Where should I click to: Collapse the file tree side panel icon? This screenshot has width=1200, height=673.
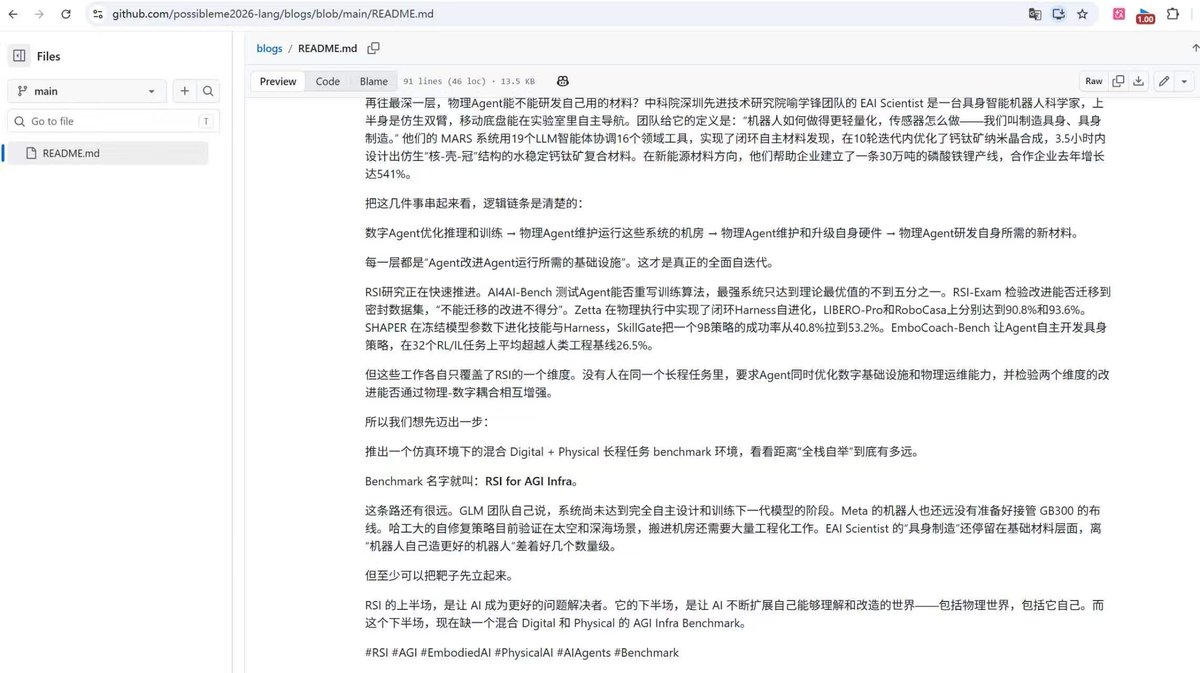coord(19,56)
